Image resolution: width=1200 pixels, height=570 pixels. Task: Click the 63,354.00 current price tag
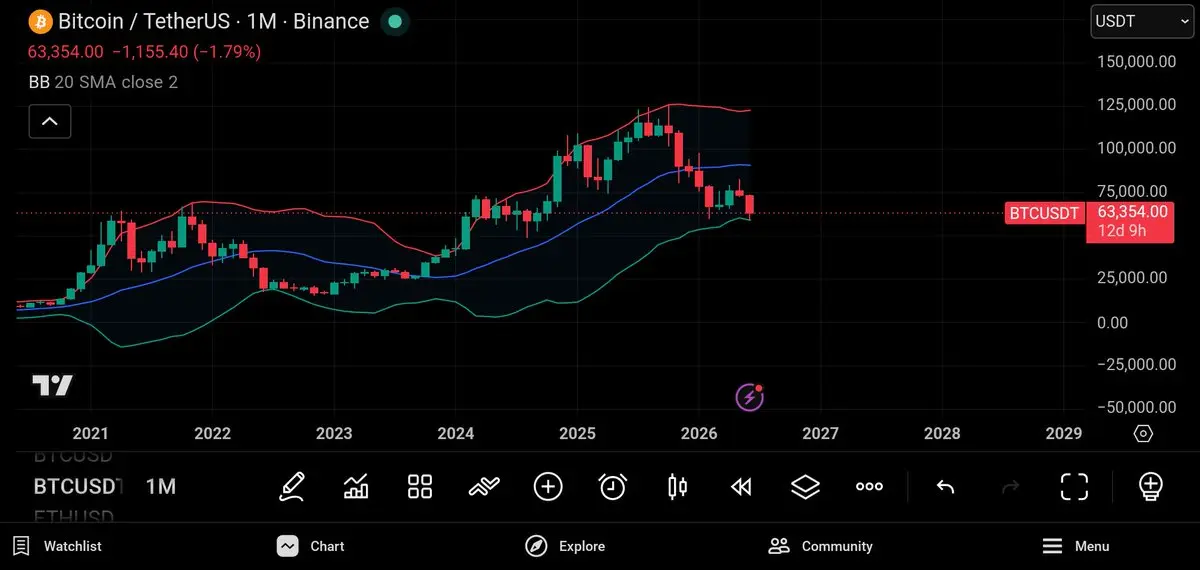tap(1132, 212)
